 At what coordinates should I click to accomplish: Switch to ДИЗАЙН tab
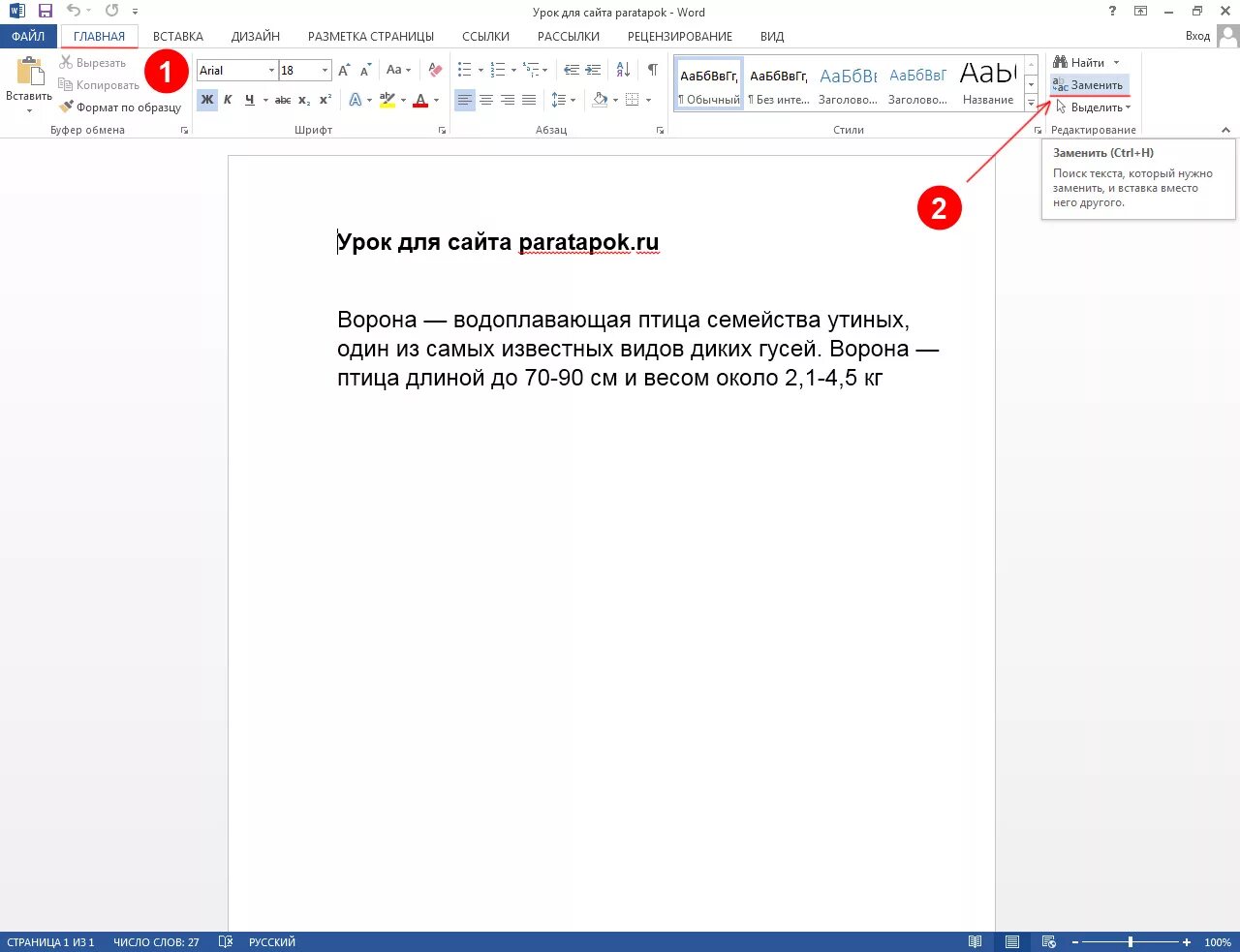click(x=256, y=36)
